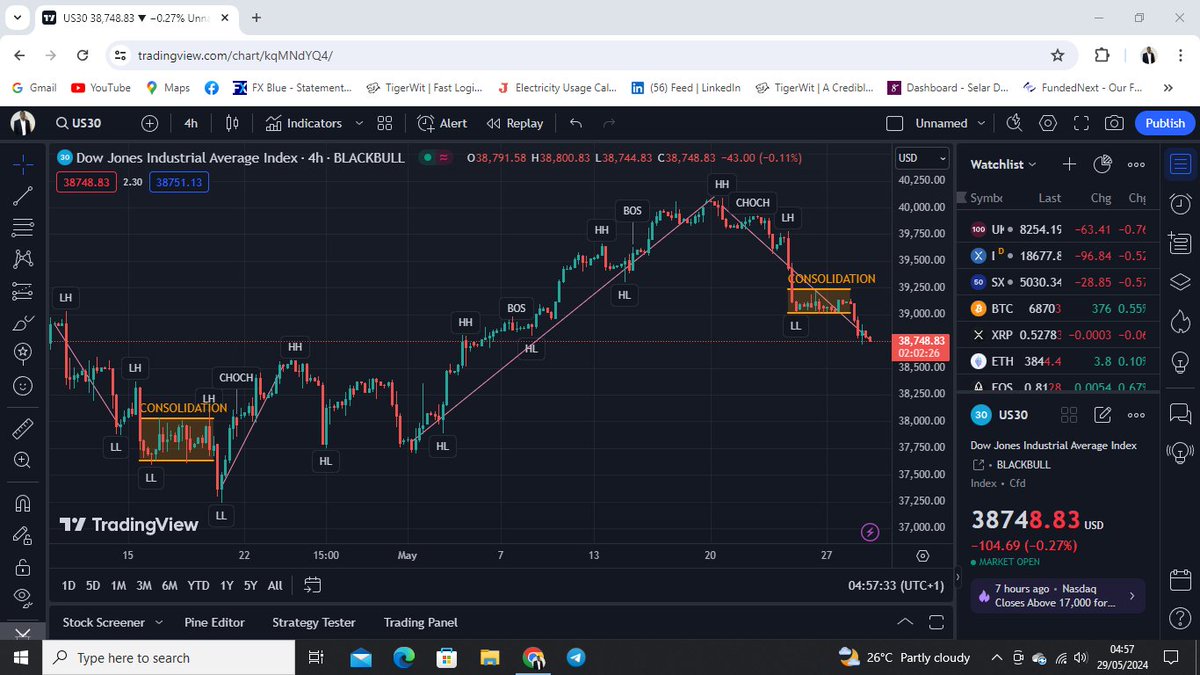Screen dimensions: 1200x675
Task: Collapse the bottom panel chevron
Action: (905, 622)
